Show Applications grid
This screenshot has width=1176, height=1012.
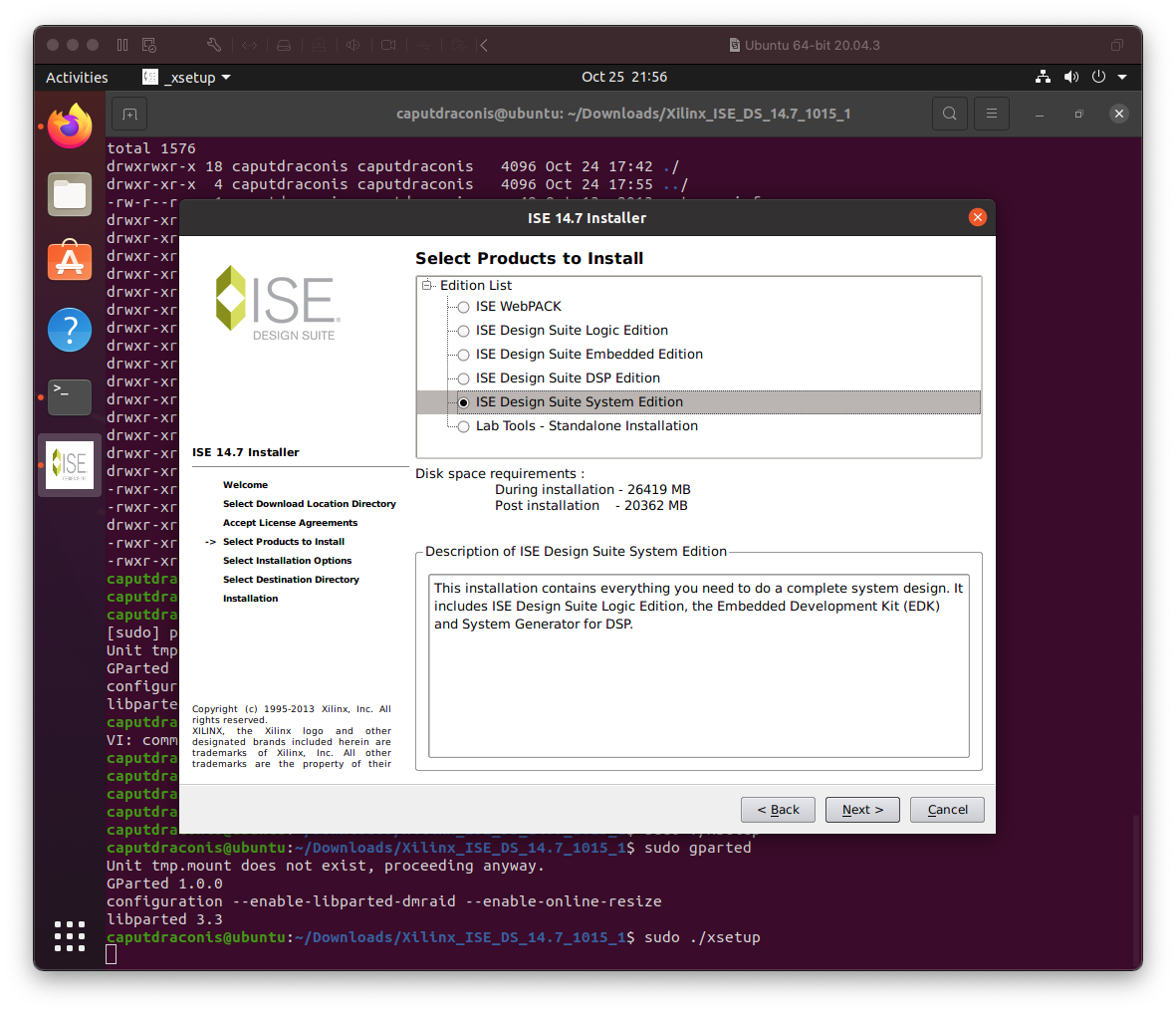coord(70,936)
